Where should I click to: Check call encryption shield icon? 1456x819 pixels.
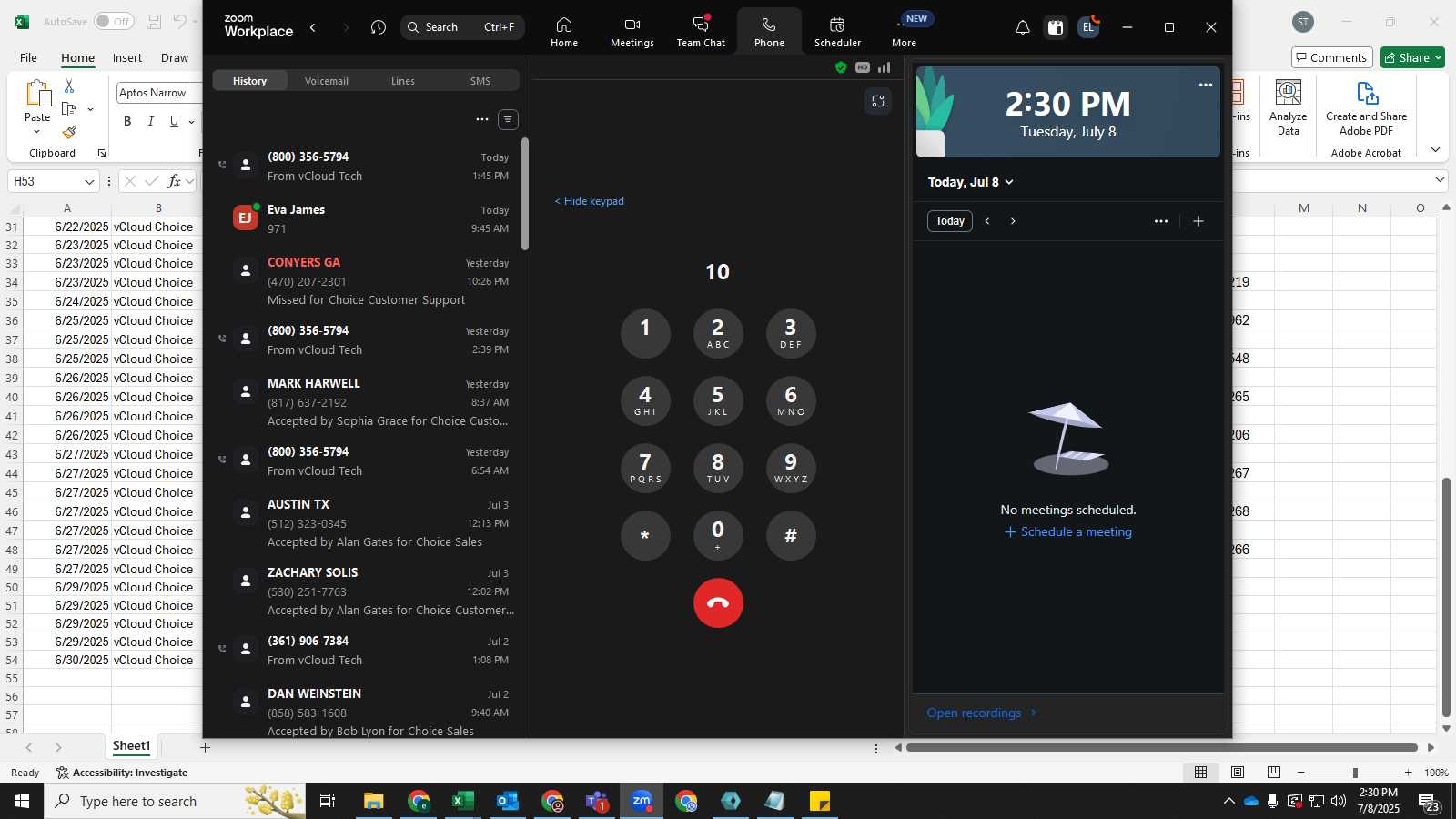[x=841, y=67]
